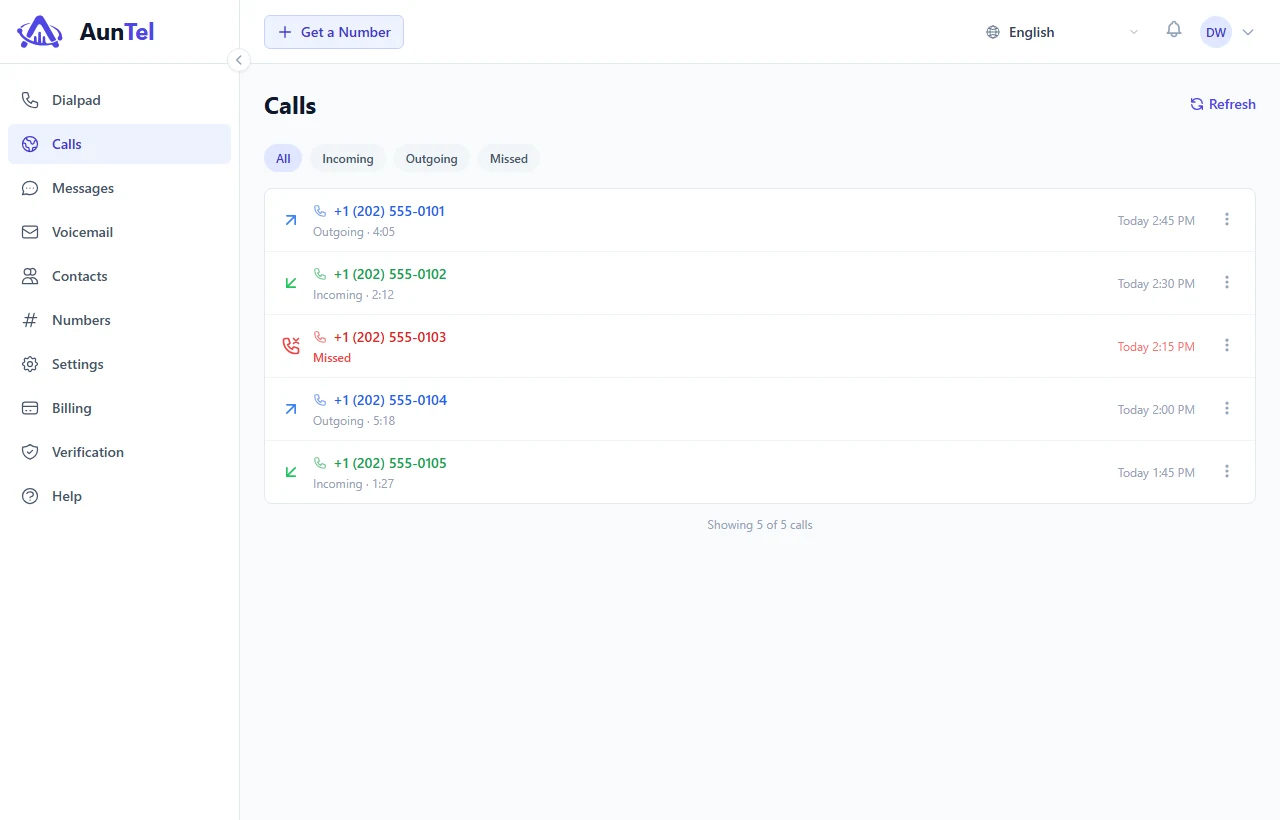Click 'Incoming · 1:27' call detail

pos(353,484)
